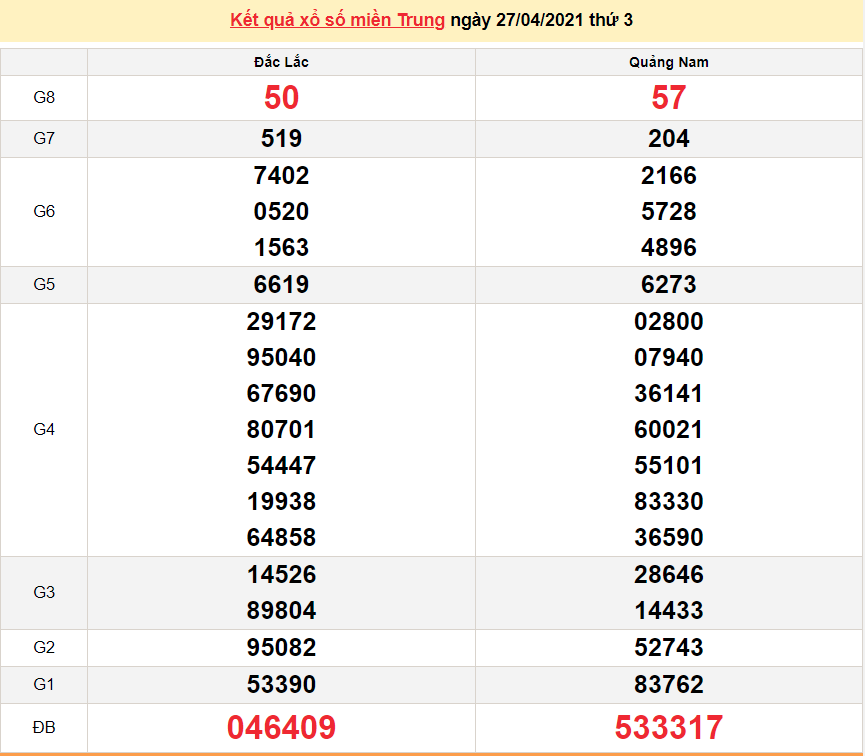Click the Đắc Lắc column header

pos(281,62)
